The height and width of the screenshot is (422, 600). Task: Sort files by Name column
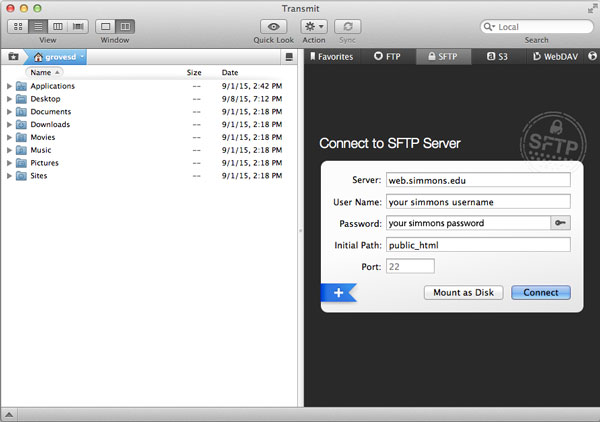tap(44, 72)
